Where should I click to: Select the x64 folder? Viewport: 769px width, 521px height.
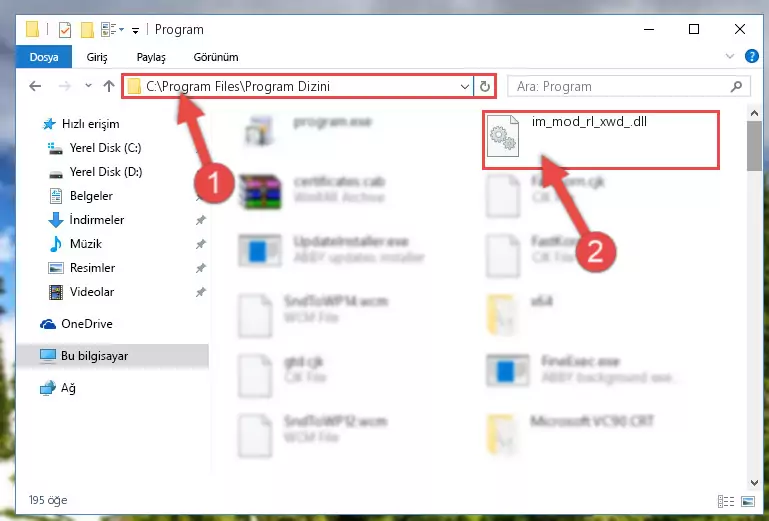[520, 315]
